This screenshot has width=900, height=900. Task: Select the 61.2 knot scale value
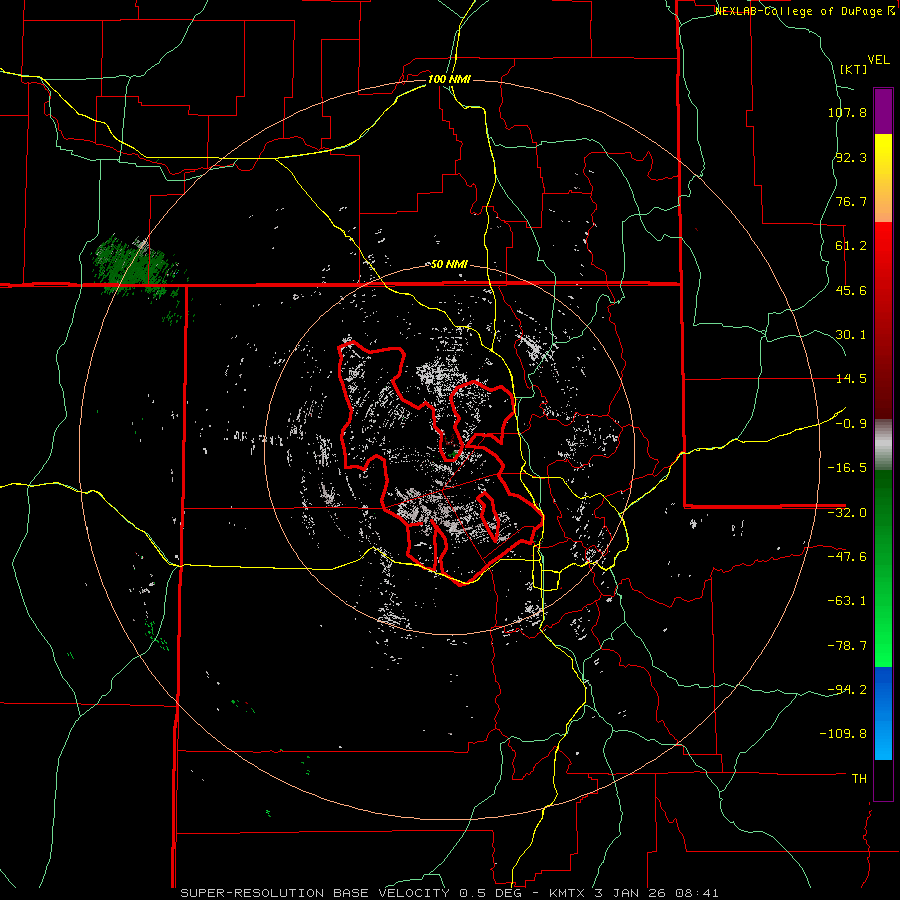coord(851,246)
